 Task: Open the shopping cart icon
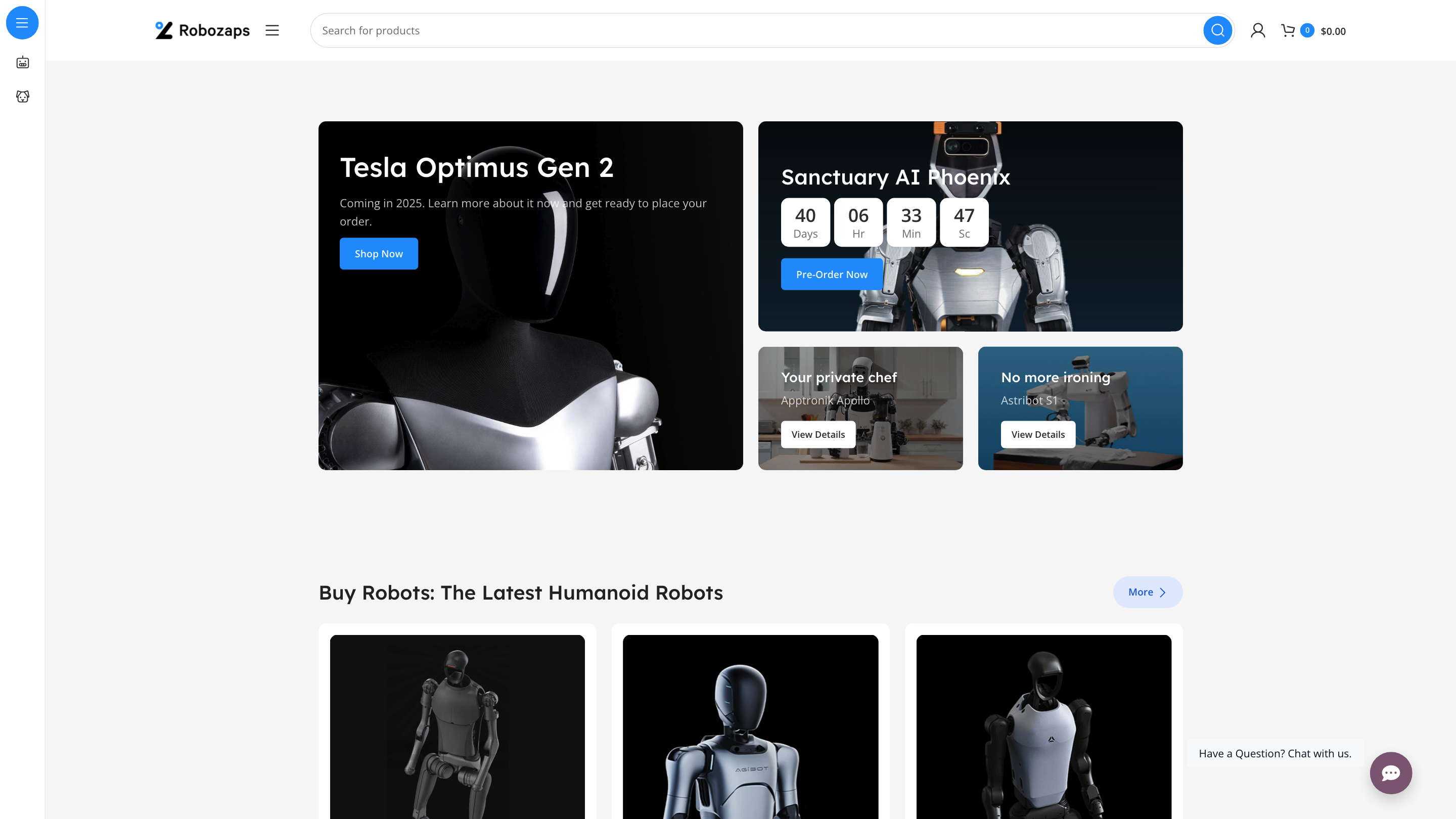tap(1288, 30)
